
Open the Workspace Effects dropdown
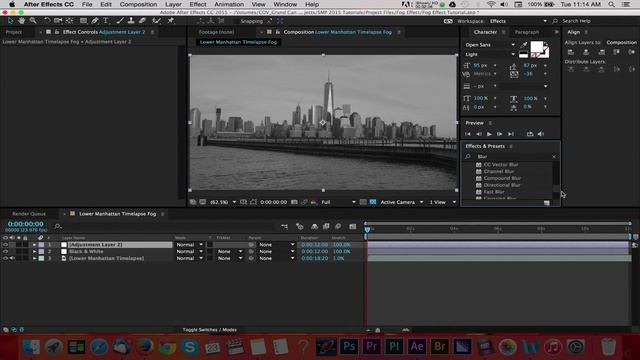[x=518, y=21]
